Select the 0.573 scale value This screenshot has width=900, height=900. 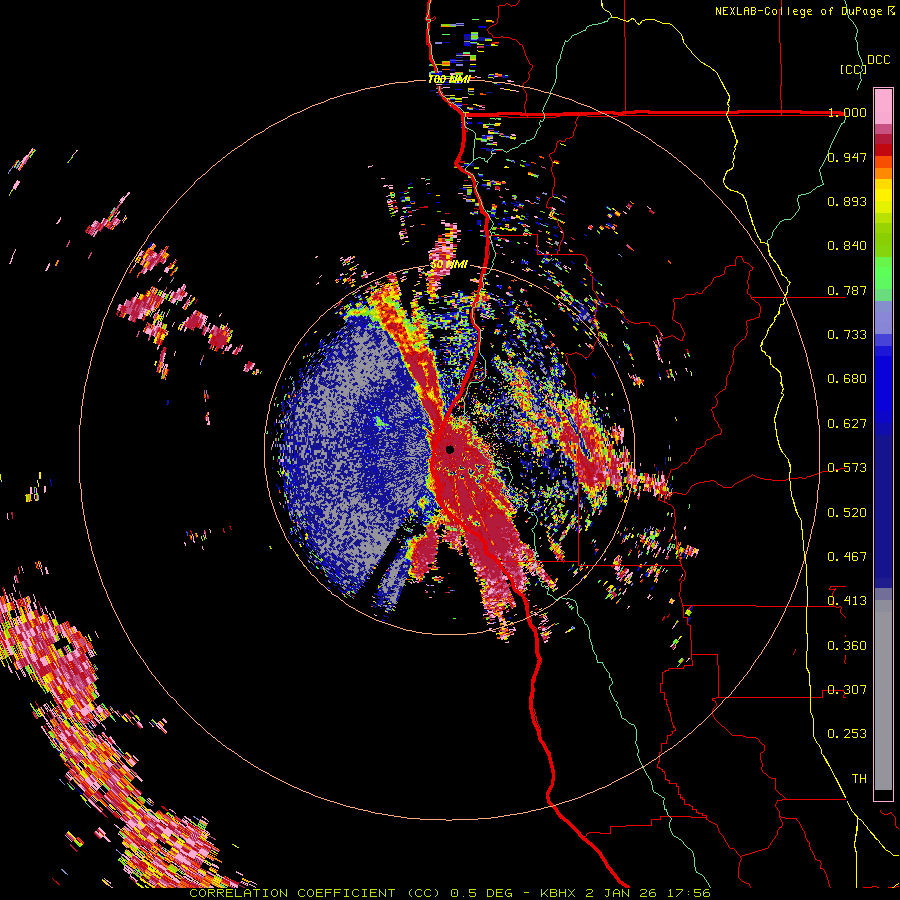tap(847, 468)
